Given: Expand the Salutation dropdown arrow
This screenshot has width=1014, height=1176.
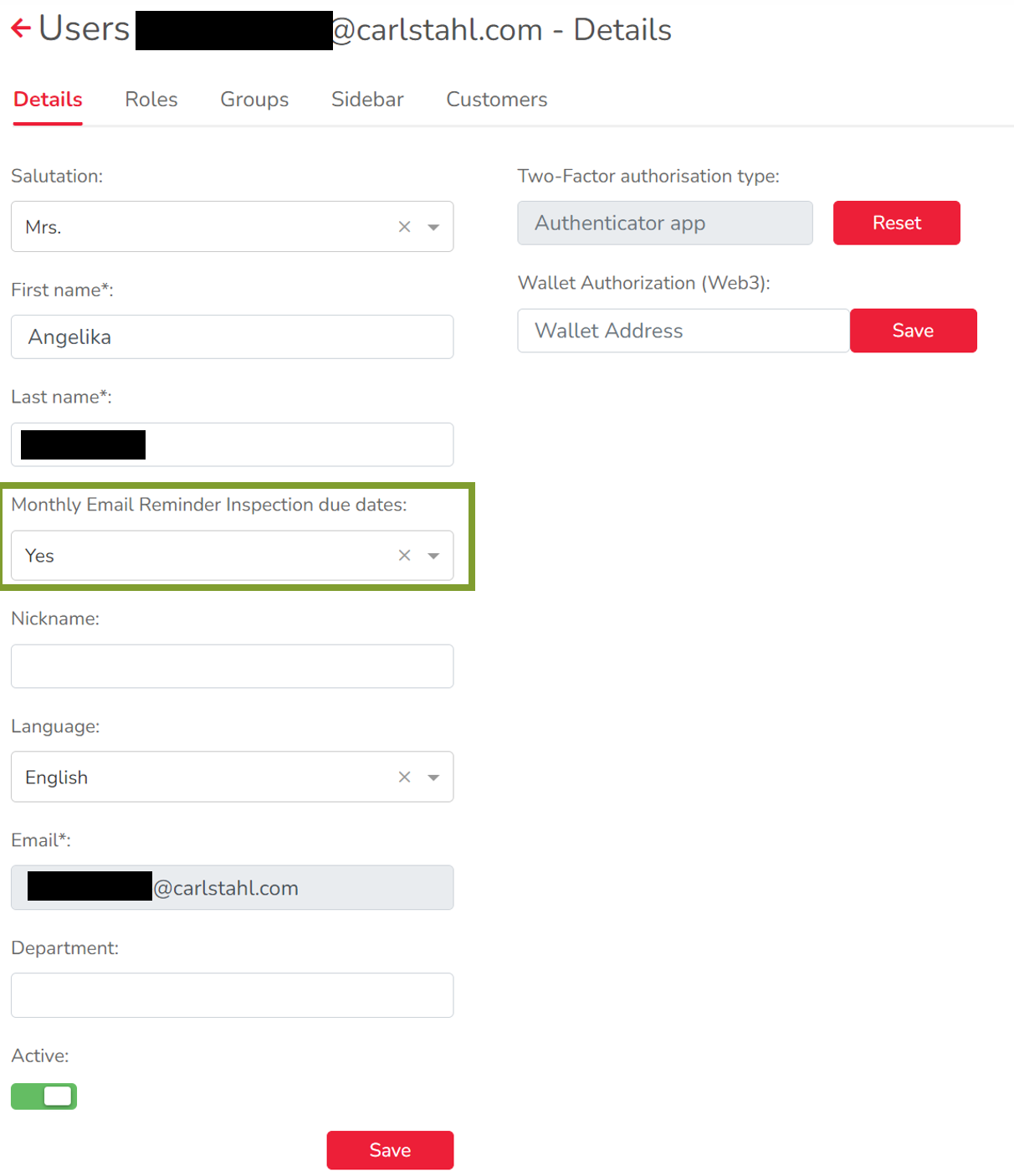Looking at the screenshot, I should [x=433, y=227].
